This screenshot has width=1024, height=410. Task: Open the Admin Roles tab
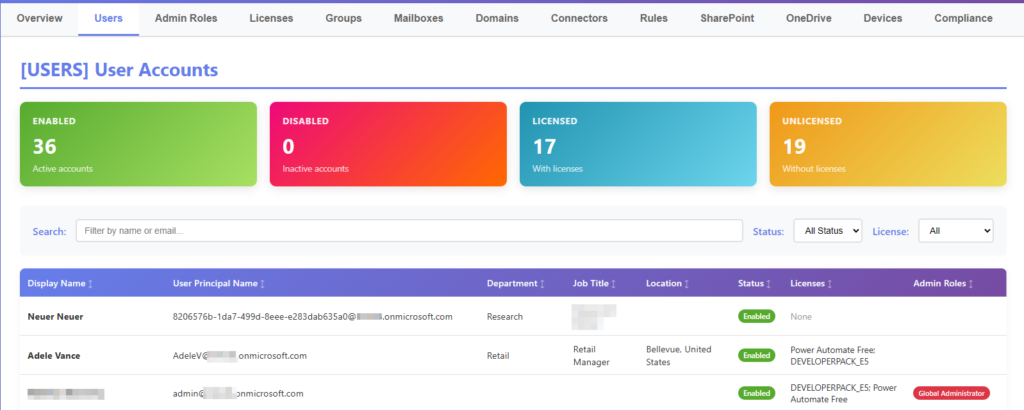point(185,18)
